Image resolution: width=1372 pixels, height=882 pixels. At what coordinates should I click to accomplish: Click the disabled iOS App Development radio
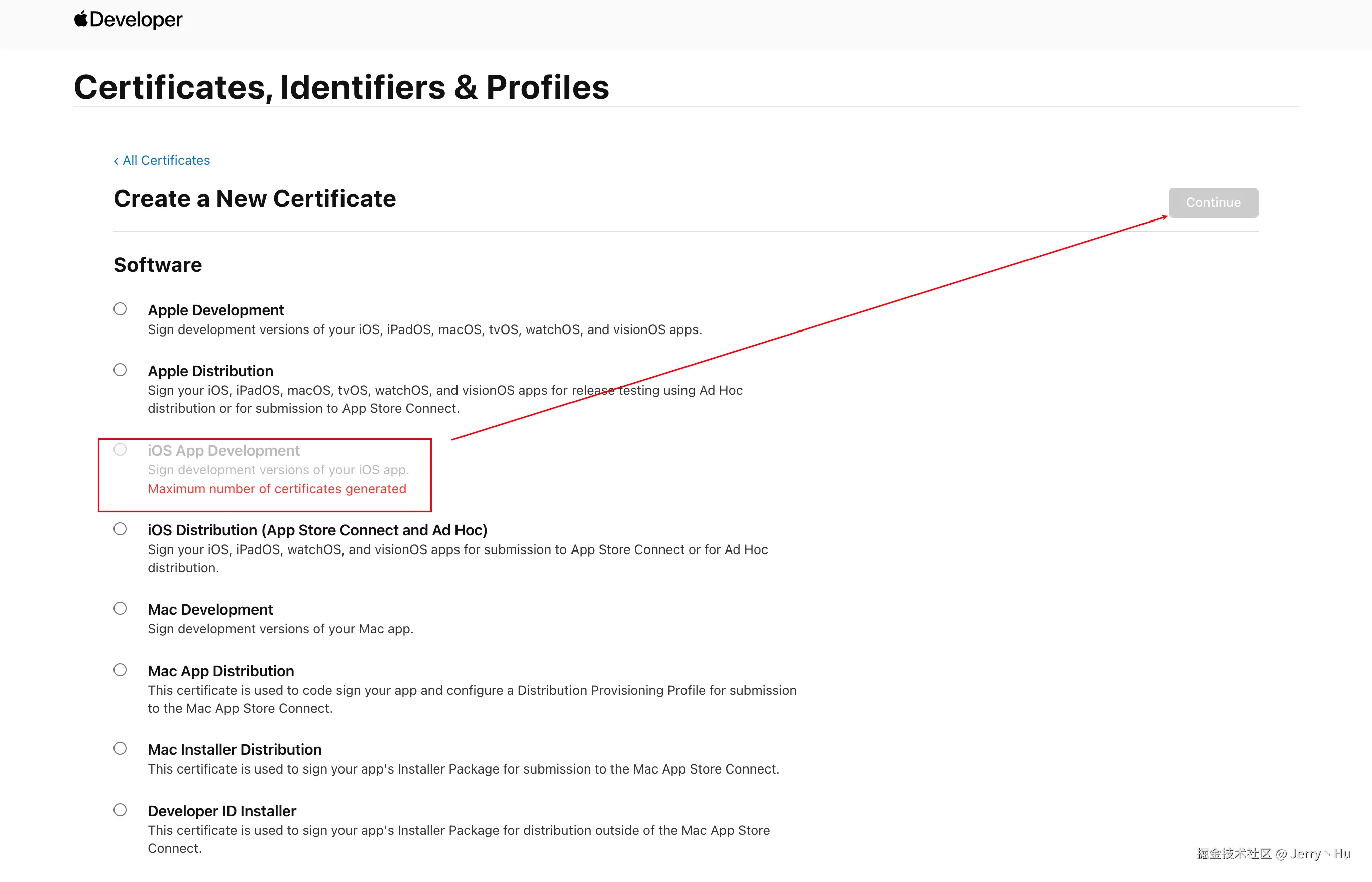pos(120,450)
